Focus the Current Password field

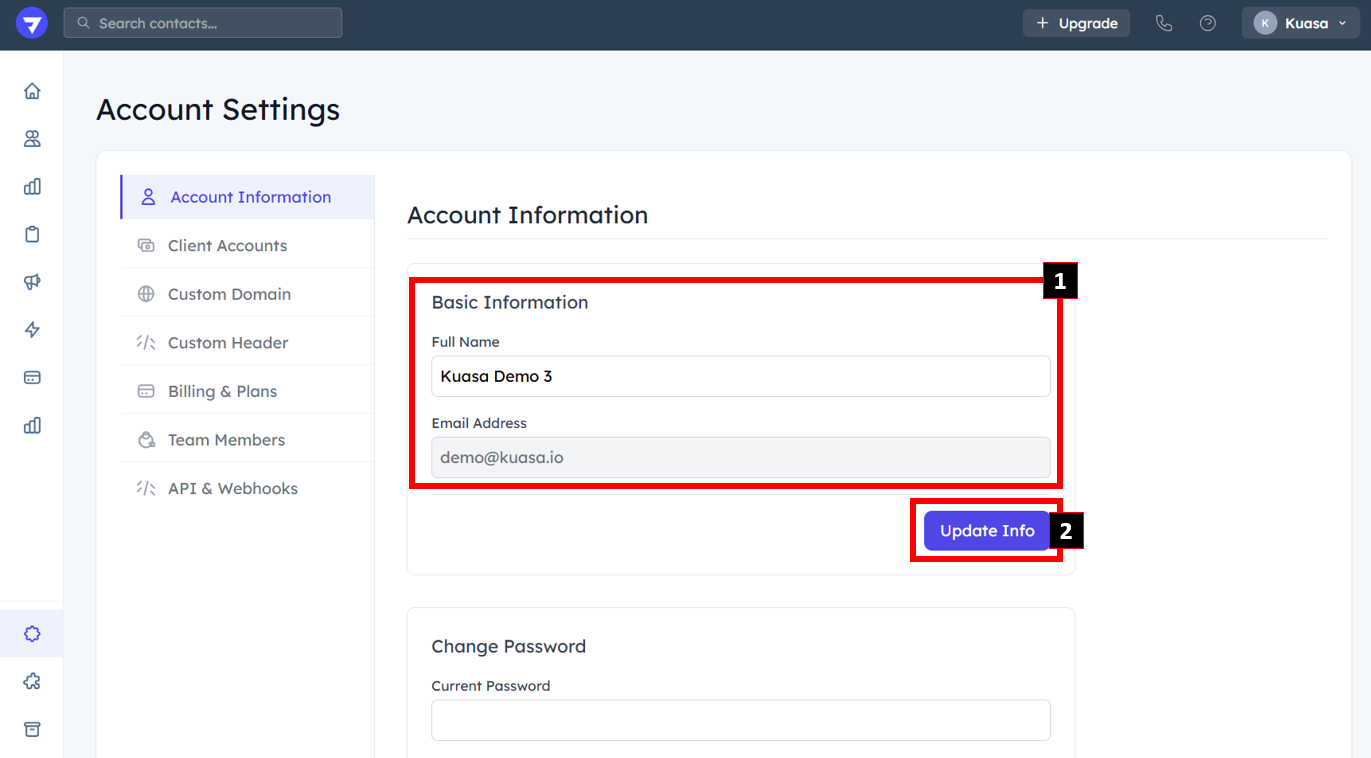click(x=740, y=720)
